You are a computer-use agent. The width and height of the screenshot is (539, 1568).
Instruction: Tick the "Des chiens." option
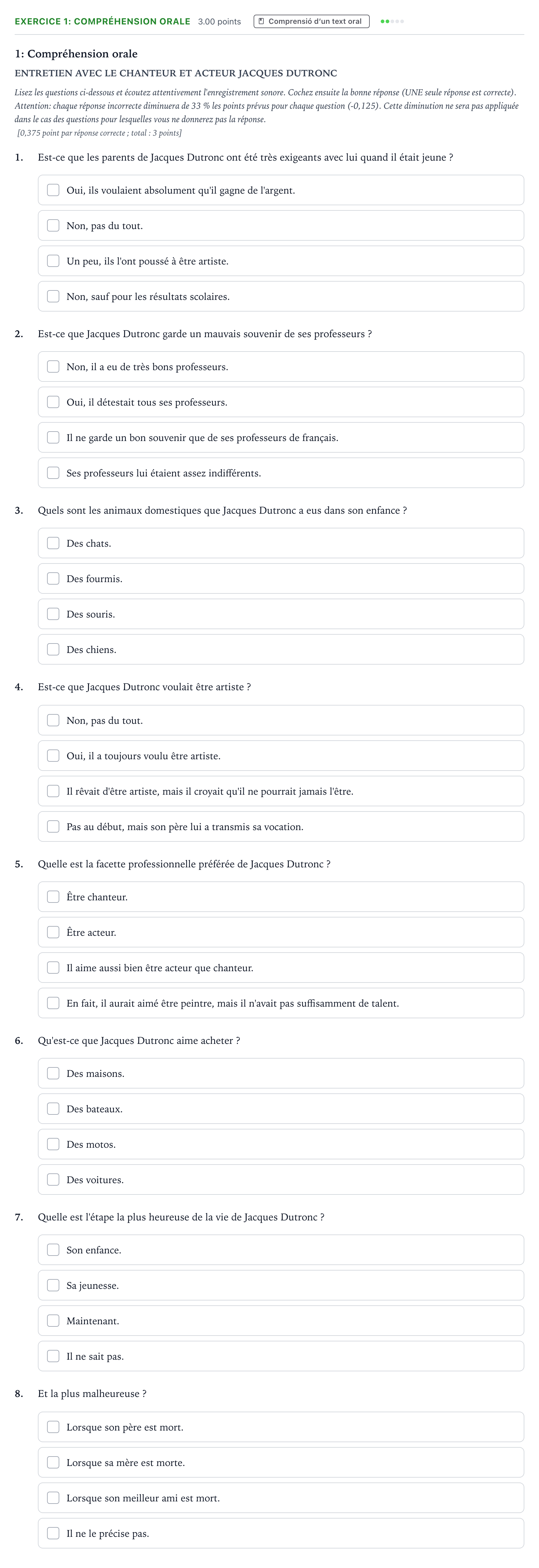(x=53, y=650)
